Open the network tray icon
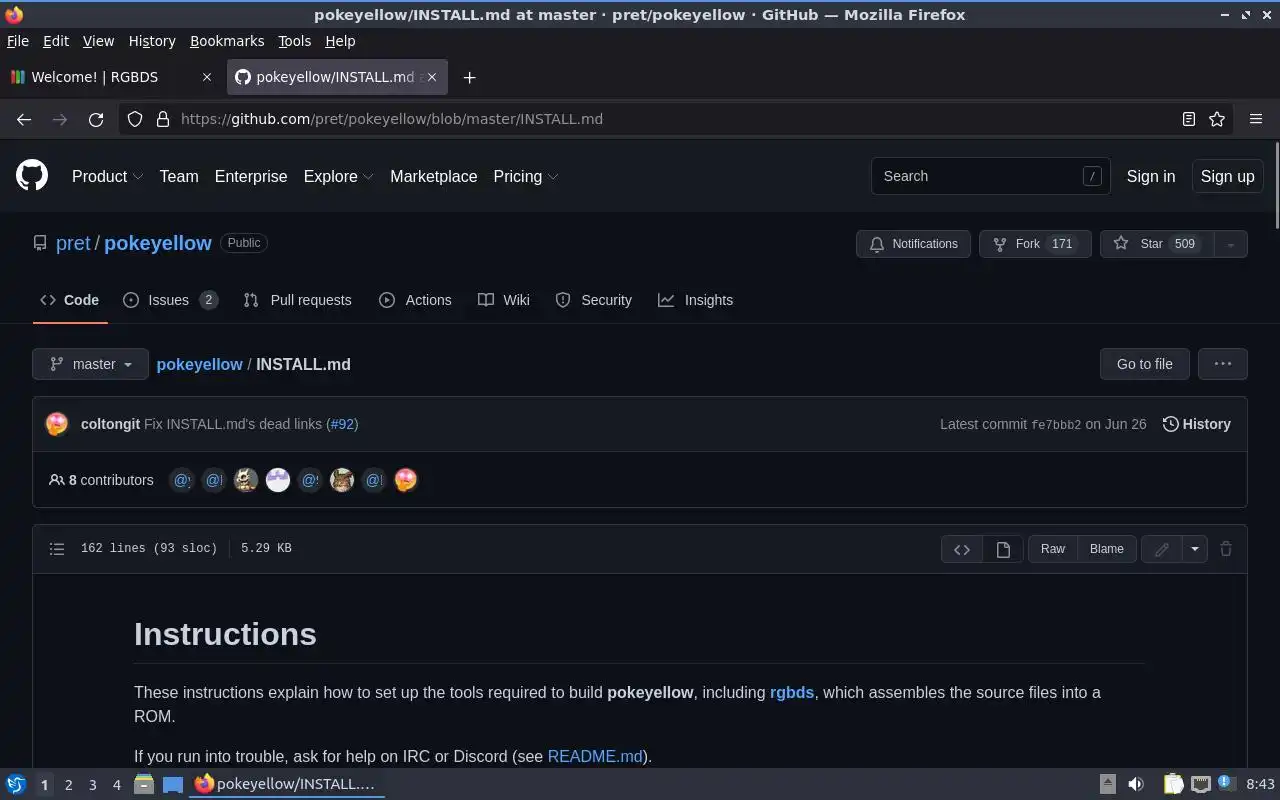 (x=1201, y=784)
